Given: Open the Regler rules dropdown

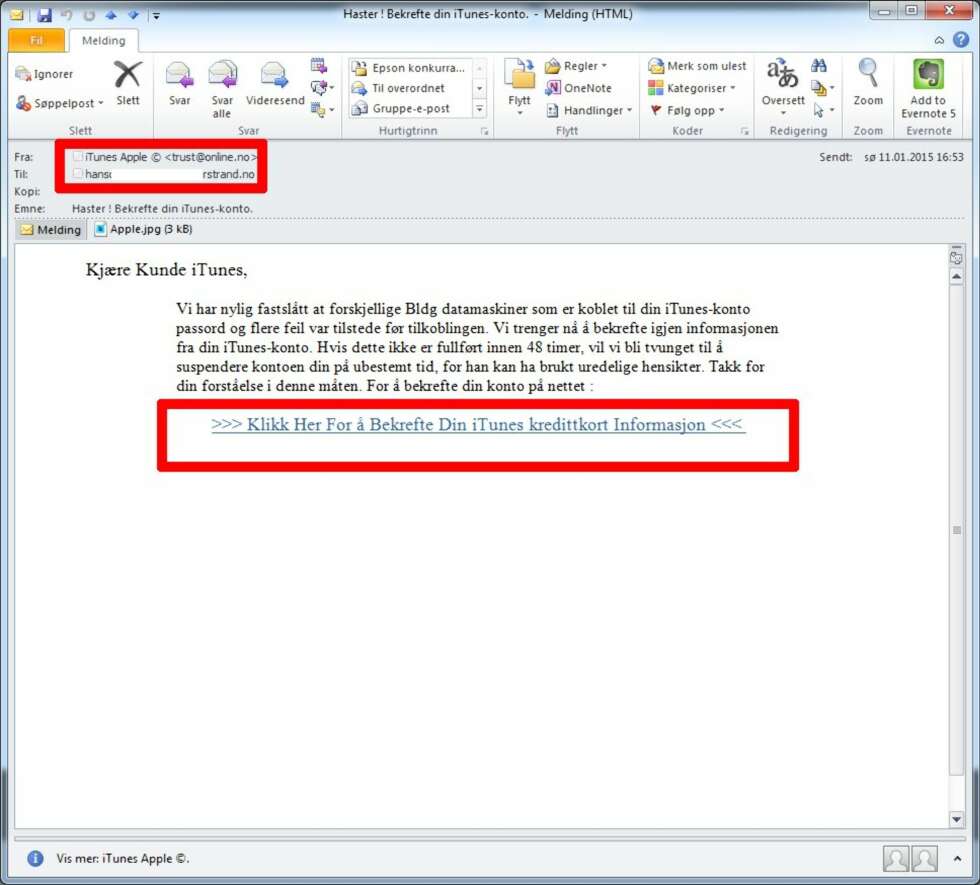Looking at the screenshot, I should 576,66.
